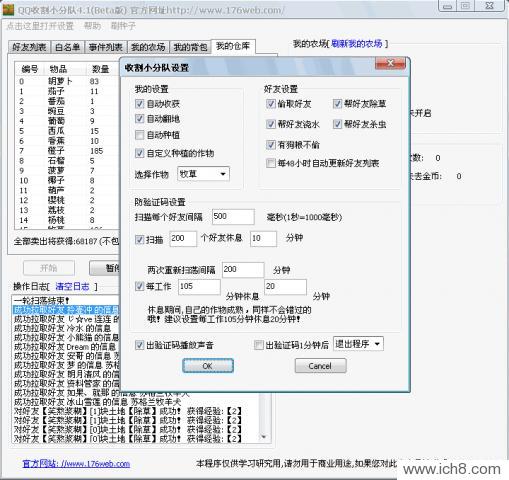Click rest duration field with 20

point(285,287)
